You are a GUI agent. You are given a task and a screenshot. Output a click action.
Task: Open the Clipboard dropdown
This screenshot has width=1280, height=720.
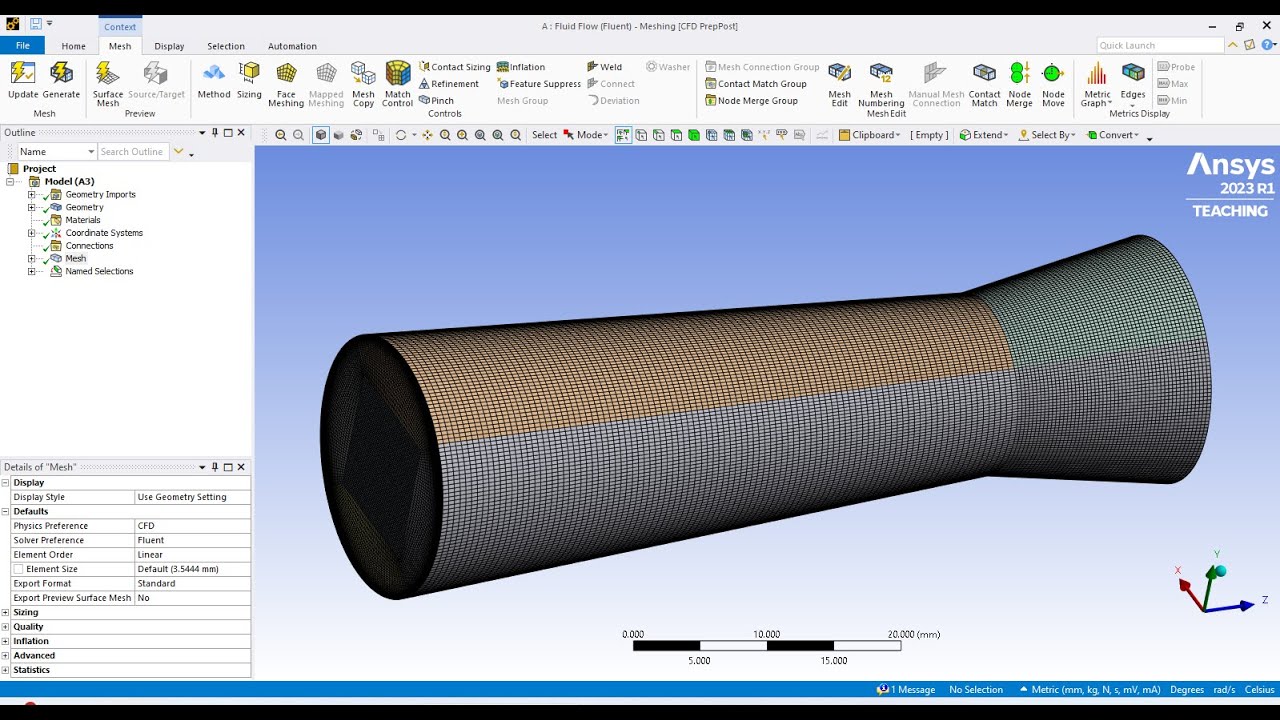pos(869,135)
